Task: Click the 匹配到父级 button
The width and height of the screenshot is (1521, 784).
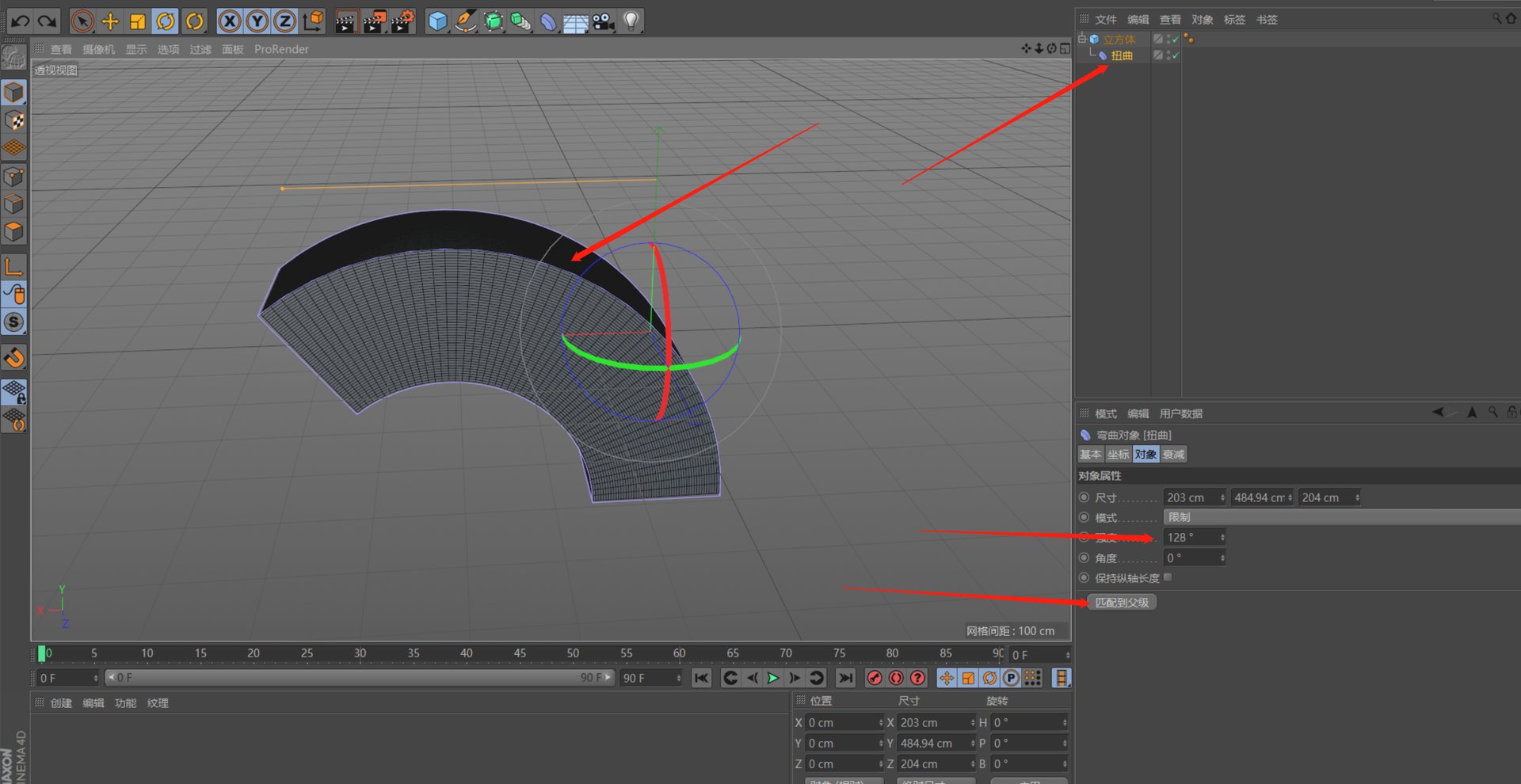Action: [x=1122, y=603]
